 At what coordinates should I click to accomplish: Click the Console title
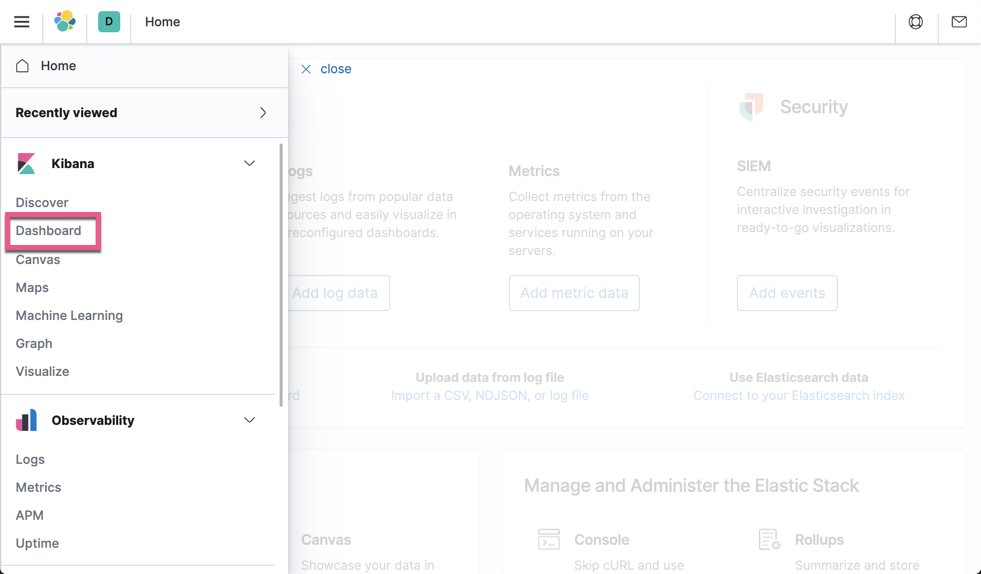pos(602,540)
